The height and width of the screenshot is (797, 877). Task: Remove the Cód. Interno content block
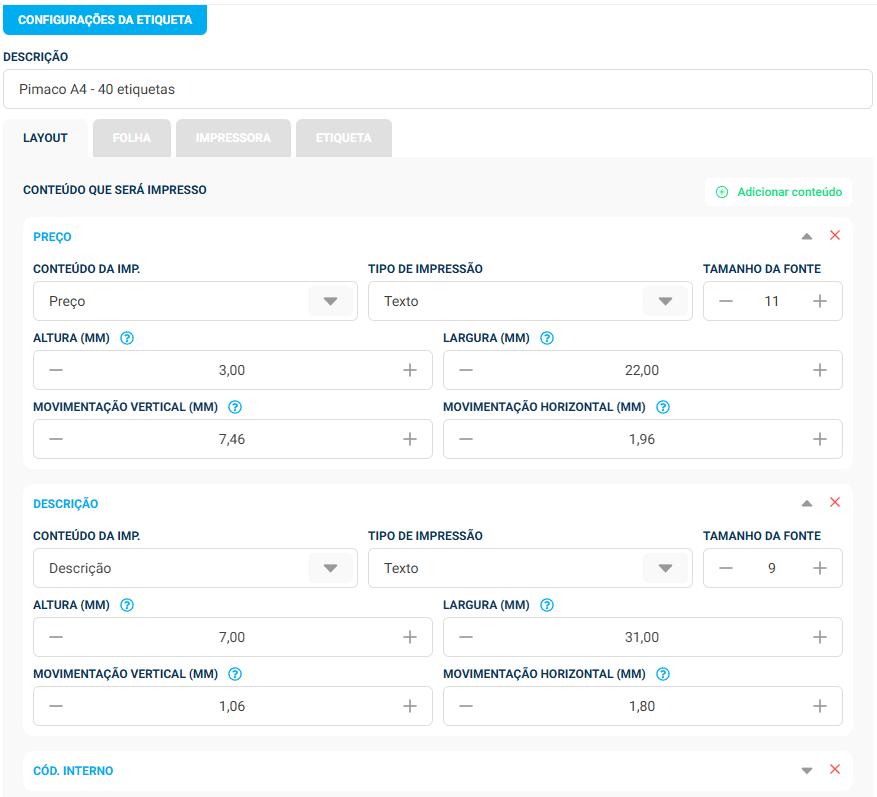pyautogui.click(x=835, y=769)
